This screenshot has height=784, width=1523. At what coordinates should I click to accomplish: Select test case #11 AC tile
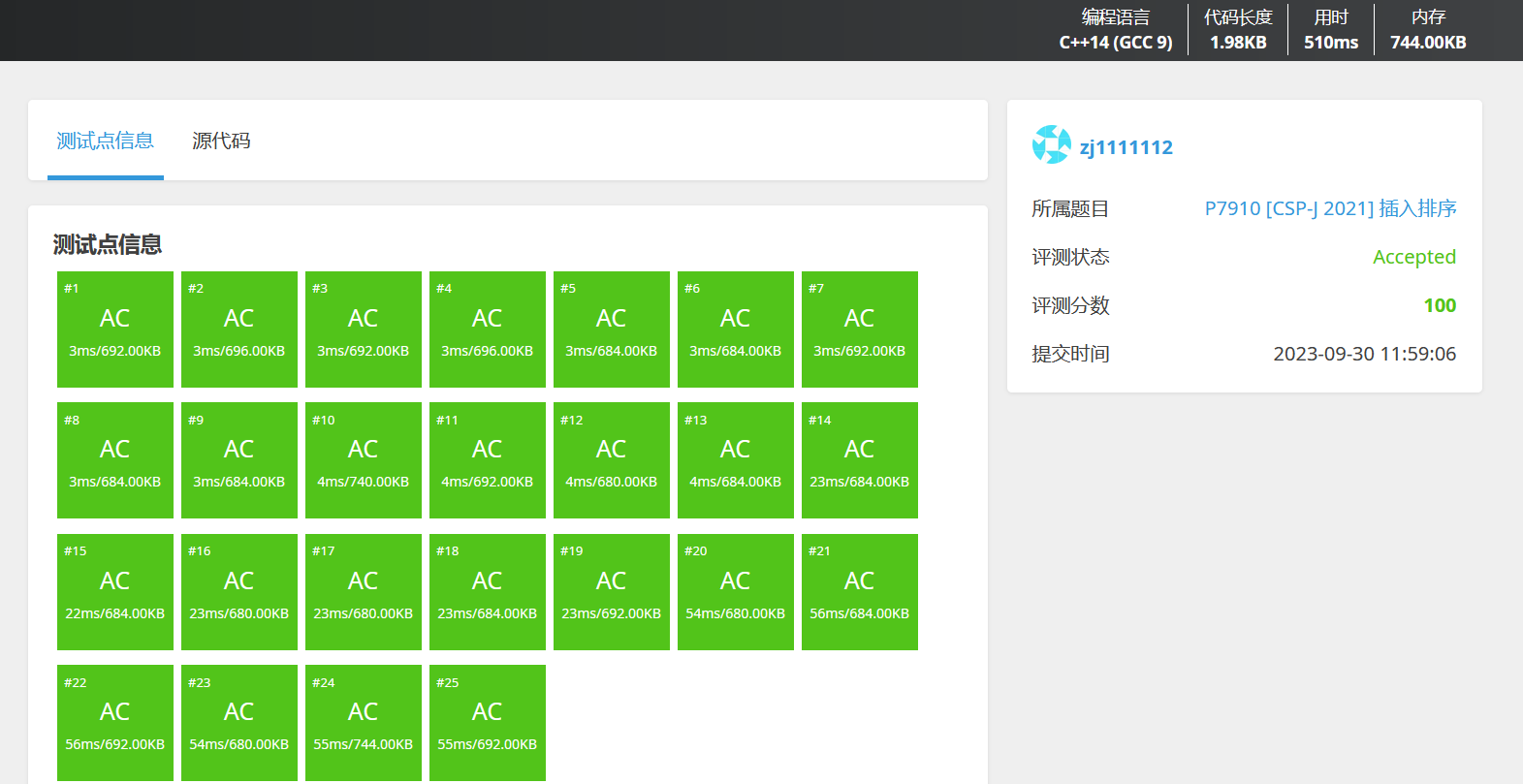(x=488, y=460)
